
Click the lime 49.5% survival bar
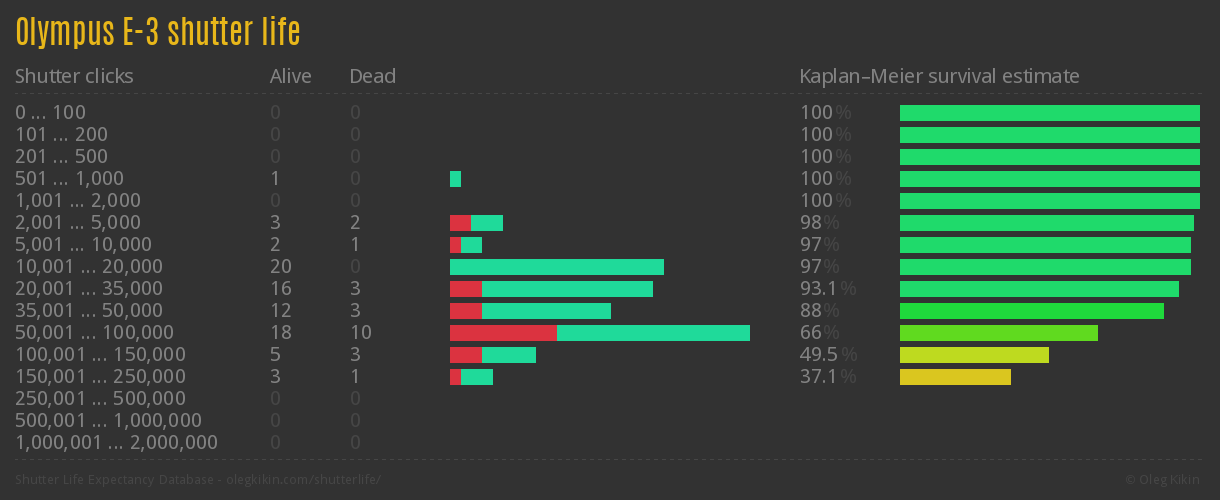point(974,355)
